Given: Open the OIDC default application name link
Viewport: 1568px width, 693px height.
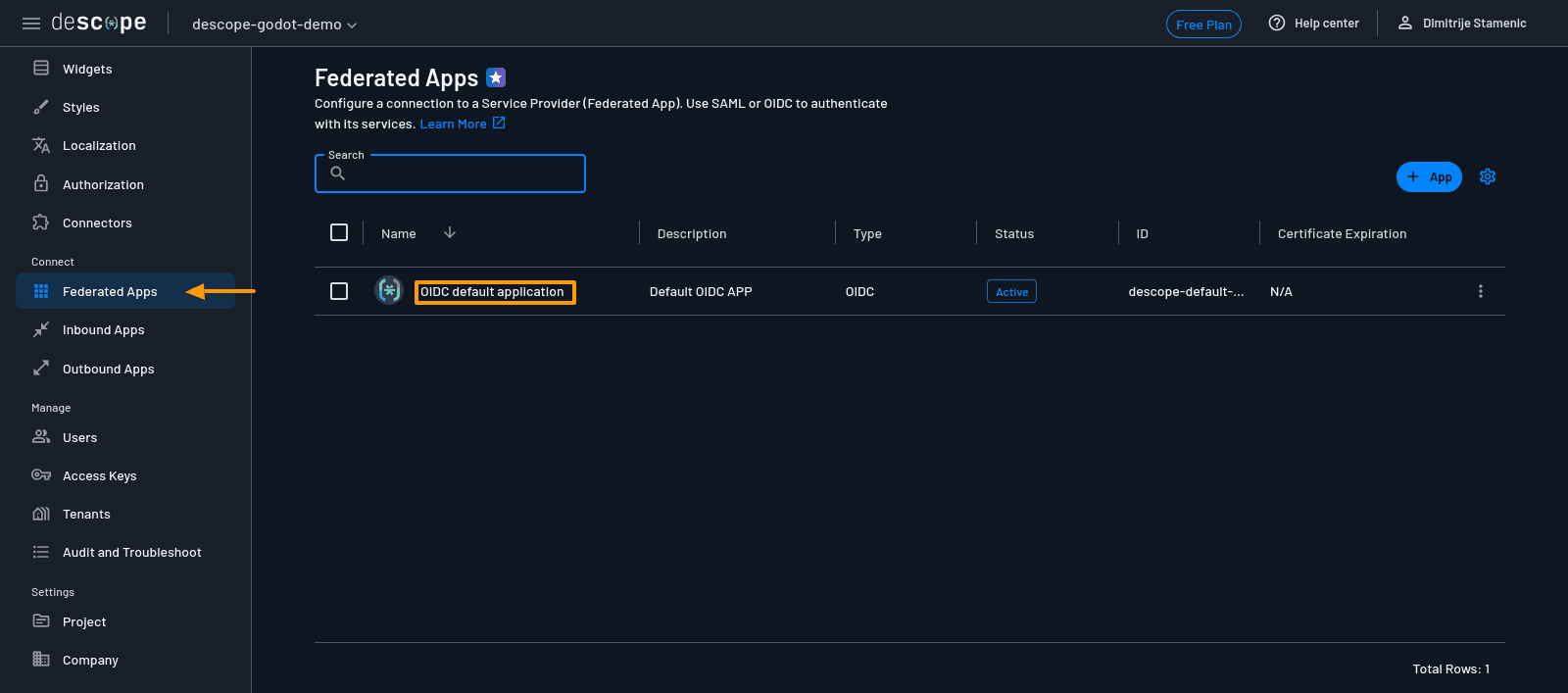Looking at the screenshot, I should pos(492,292).
